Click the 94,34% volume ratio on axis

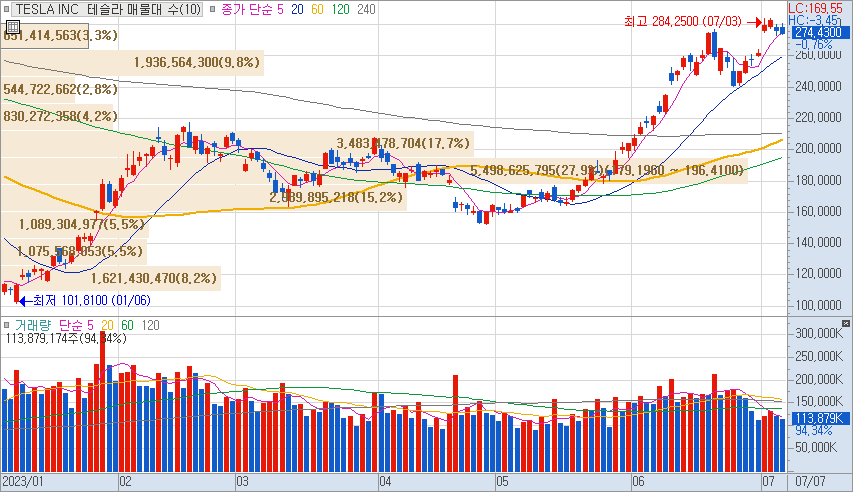814,430
